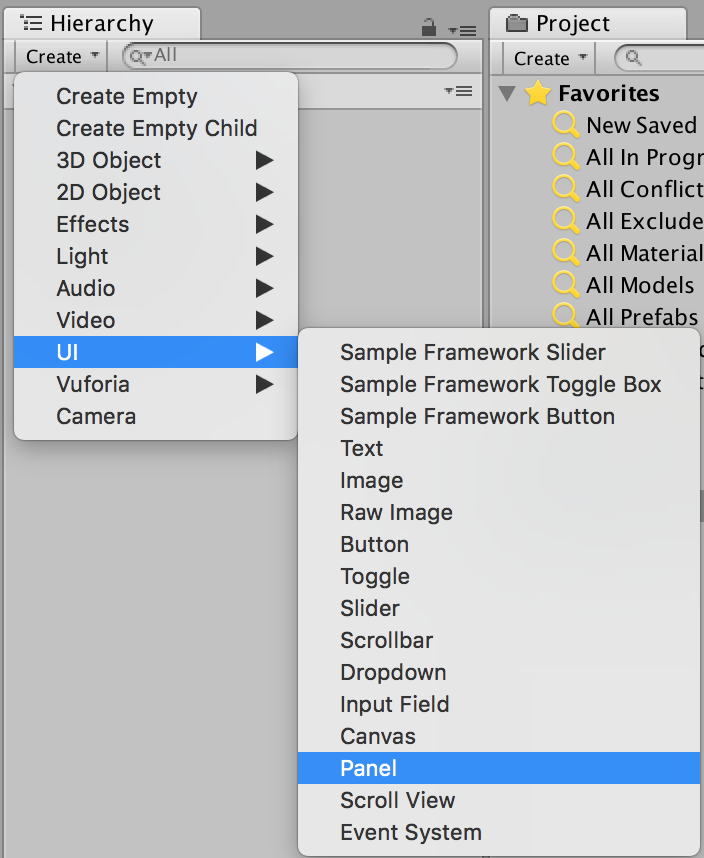Open the Project Create dropdown
This screenshot has width=704, height=858.
[550, 59]
